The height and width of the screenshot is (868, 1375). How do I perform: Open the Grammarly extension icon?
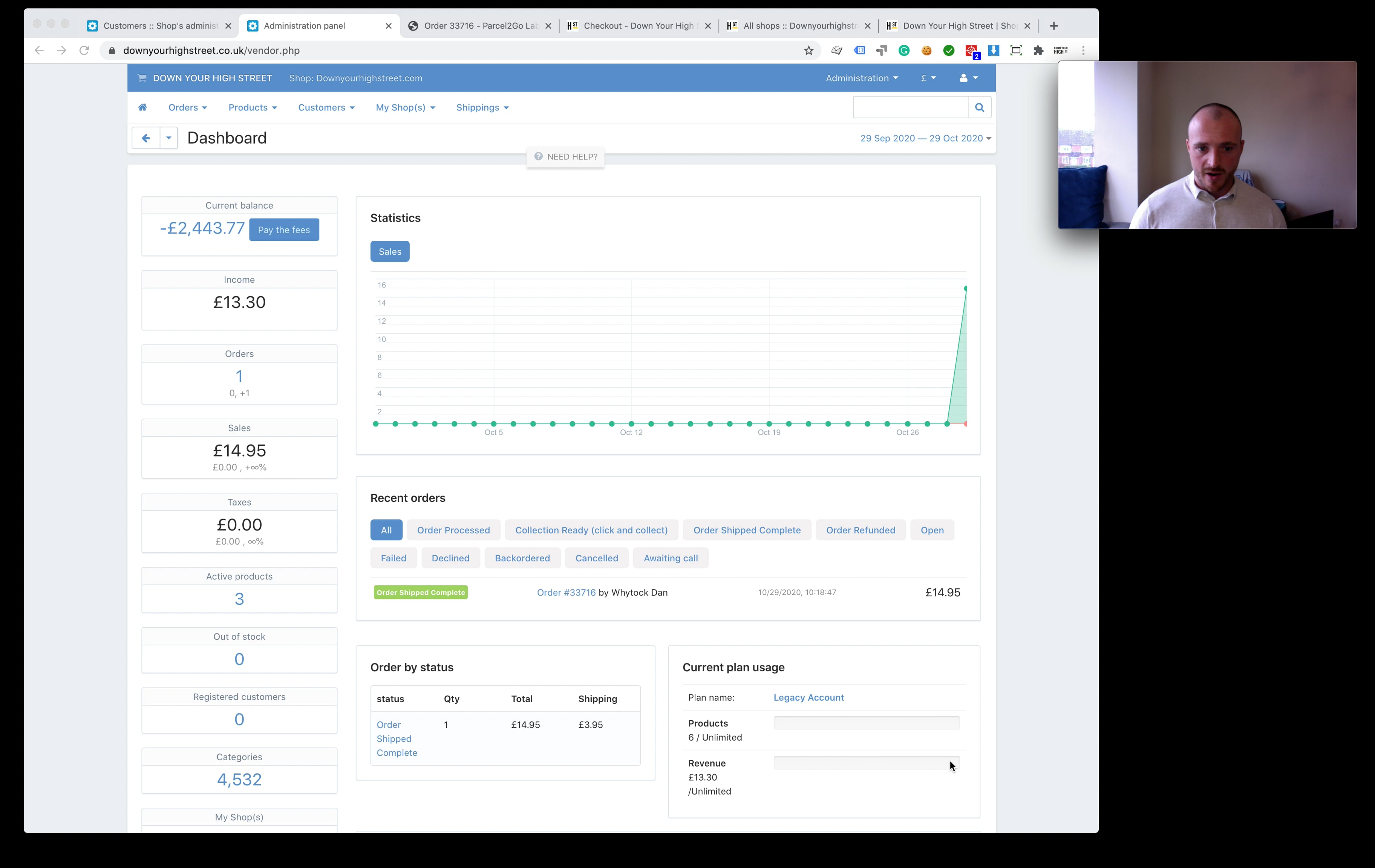(x=904, y=51)
